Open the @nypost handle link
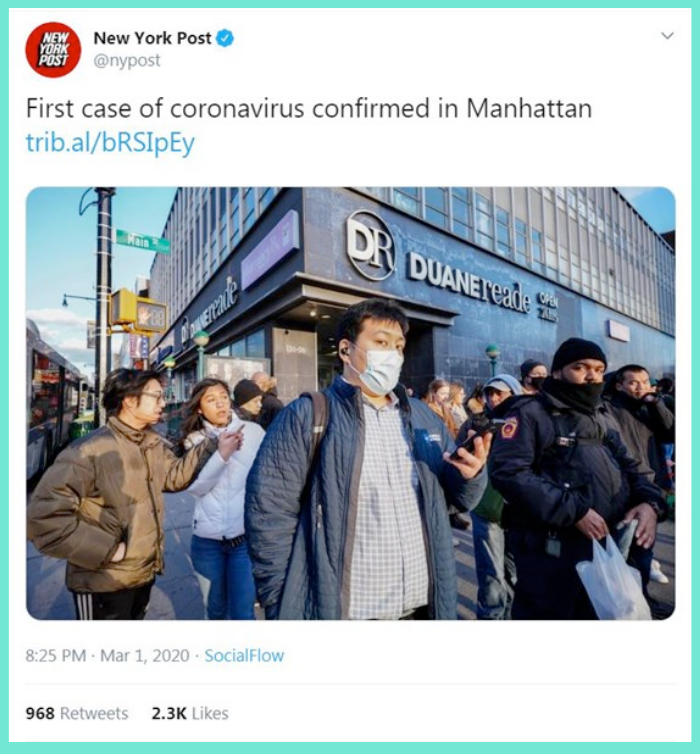Screen dimensions: 700x754 tap(126, 61)
